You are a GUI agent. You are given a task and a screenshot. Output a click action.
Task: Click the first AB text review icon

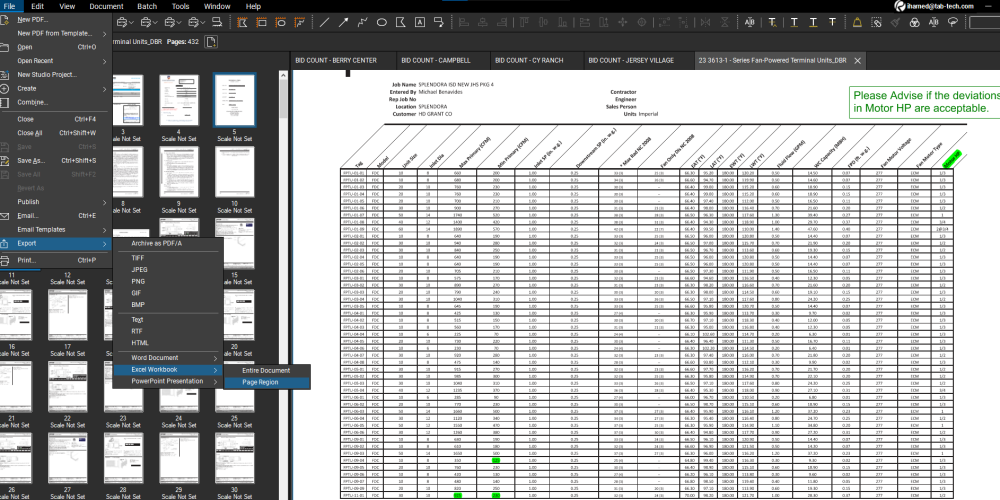[750, 22]
